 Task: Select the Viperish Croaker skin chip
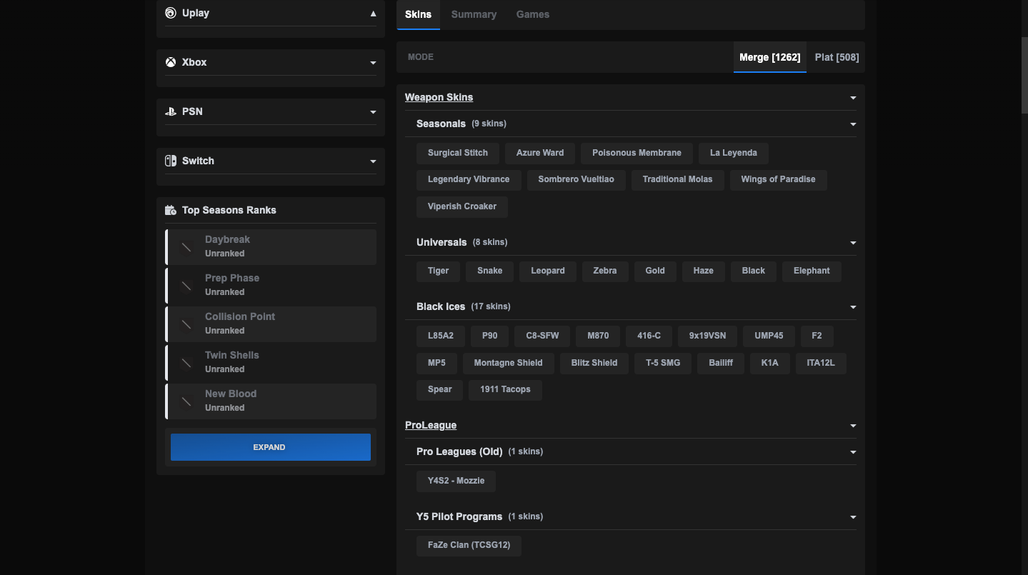(462, 206)
